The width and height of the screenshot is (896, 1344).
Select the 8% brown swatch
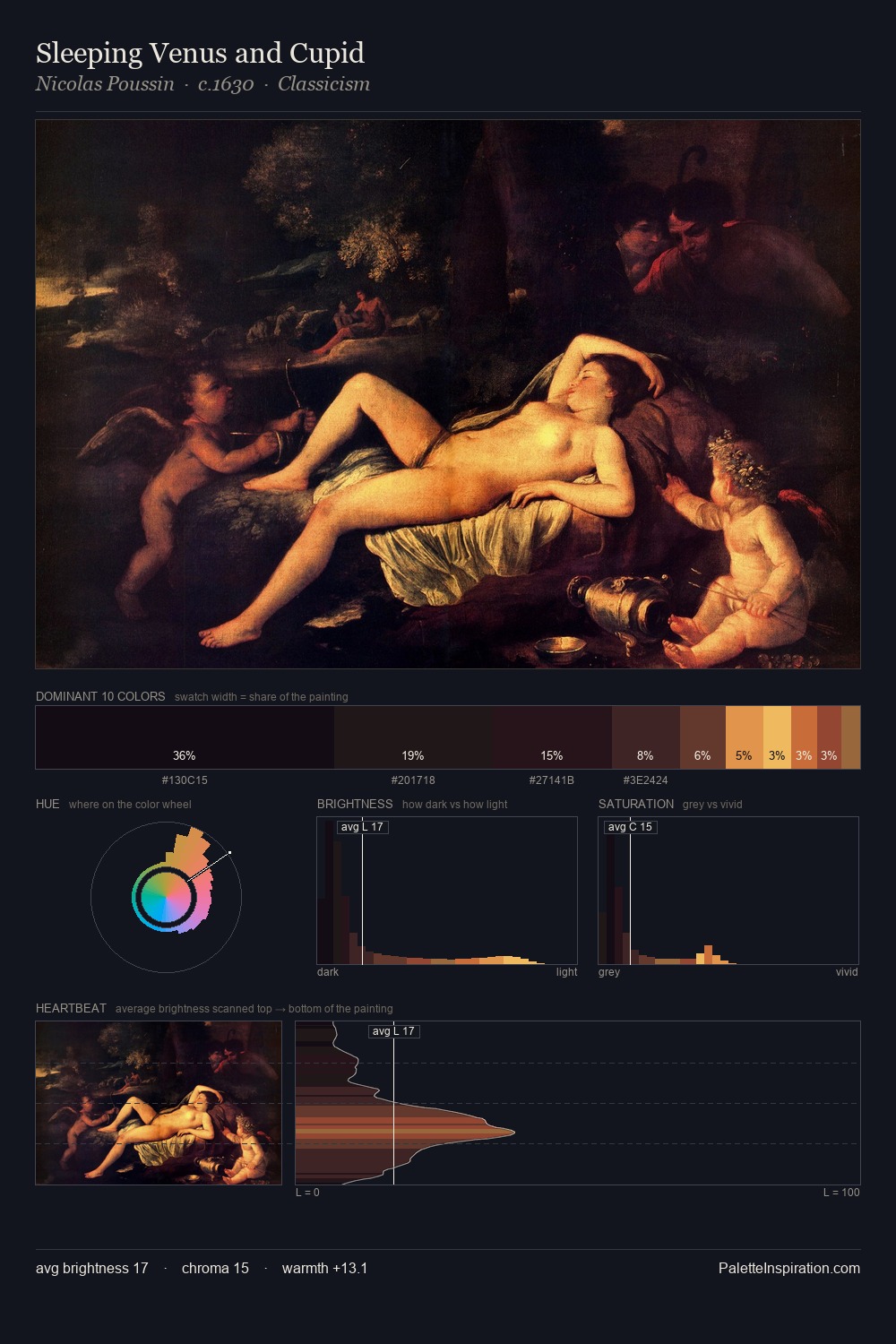(646, 737)
